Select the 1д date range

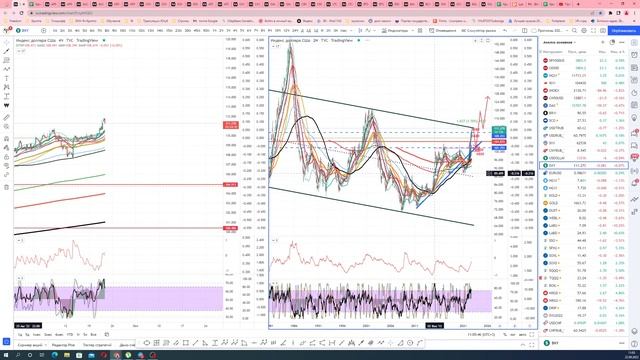(19, 335)
